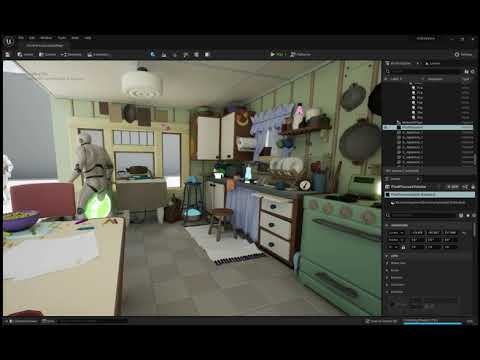Click the Unreal Engine logo icon
Viewport: 480px width, 360px height.
point(9,41)
